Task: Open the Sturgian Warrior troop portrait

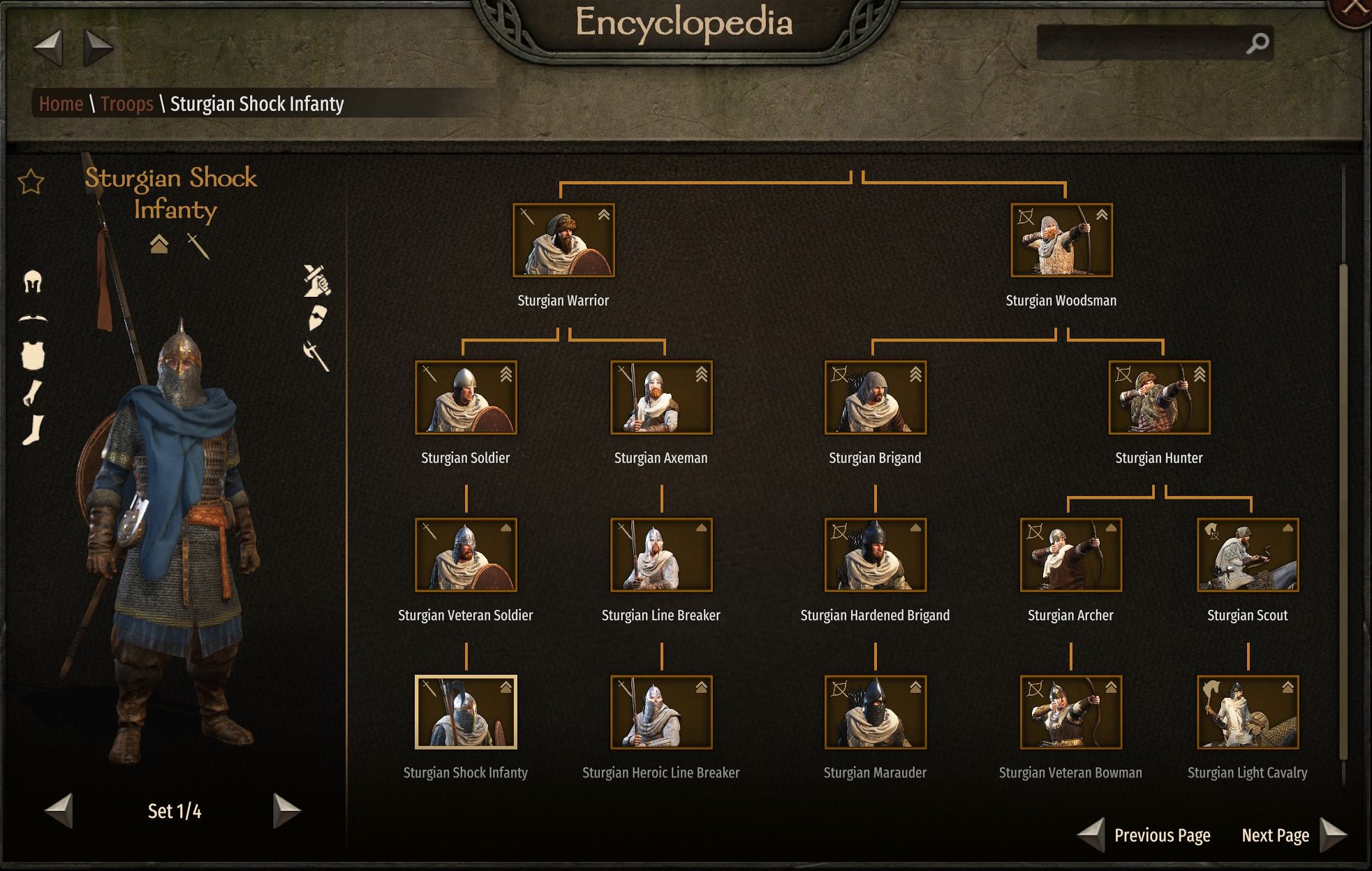Action: click(563, 240)
